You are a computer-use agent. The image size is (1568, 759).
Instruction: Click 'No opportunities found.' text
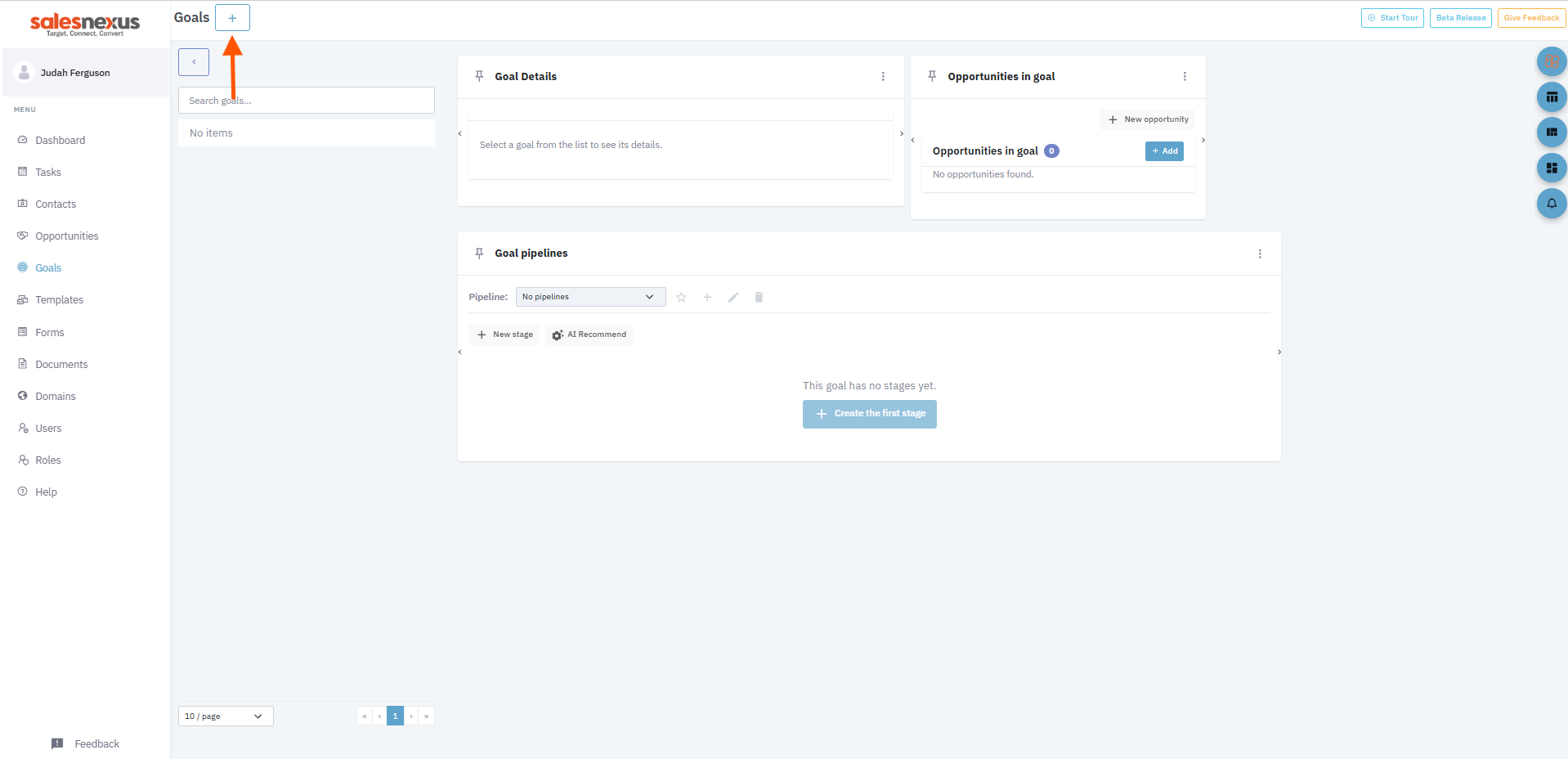pos(983,175)
